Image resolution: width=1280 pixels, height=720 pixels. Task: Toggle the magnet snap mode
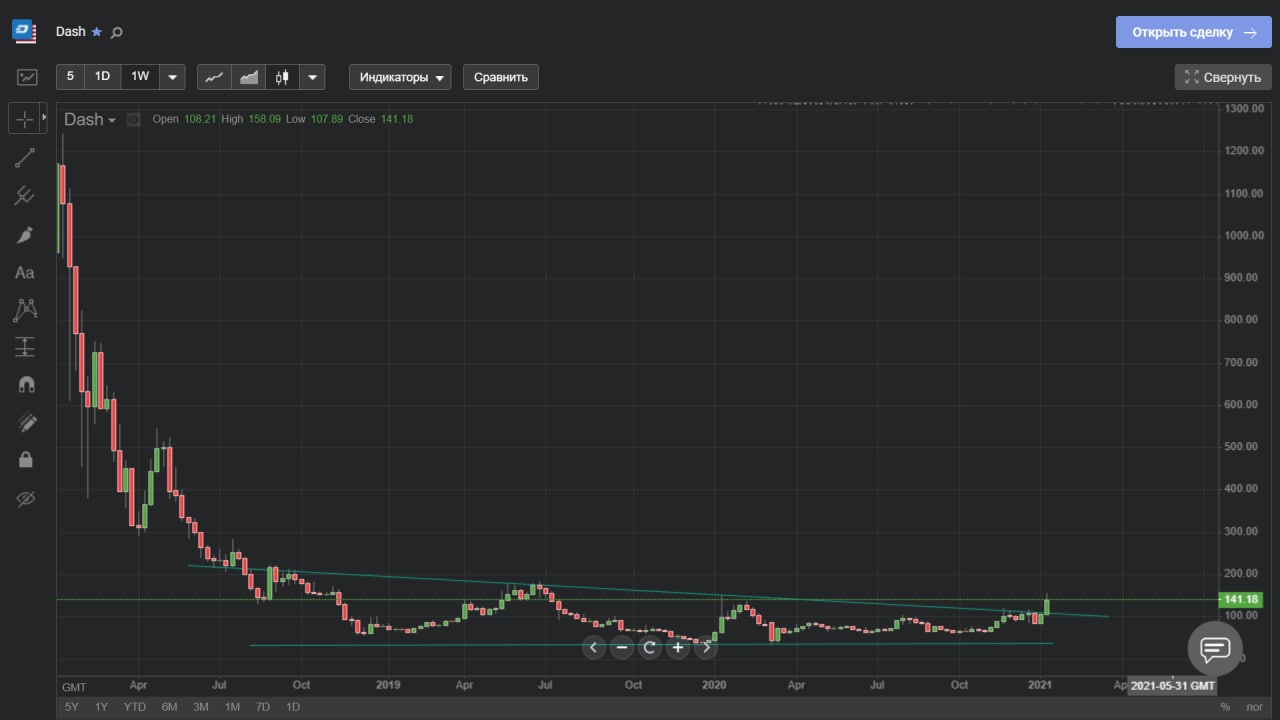(25, 385)
